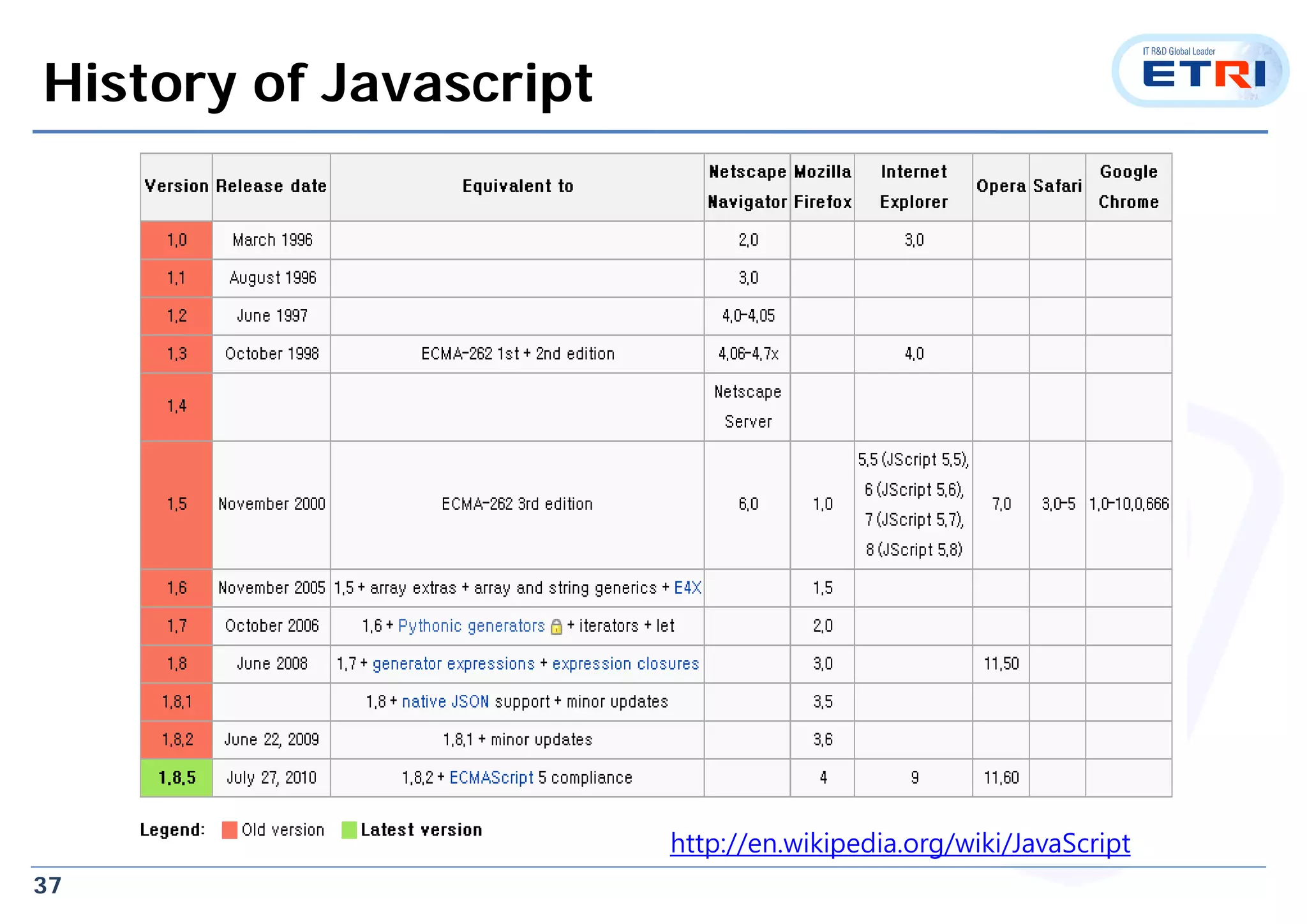Click the November 2005 release date cell

[271, 588]
